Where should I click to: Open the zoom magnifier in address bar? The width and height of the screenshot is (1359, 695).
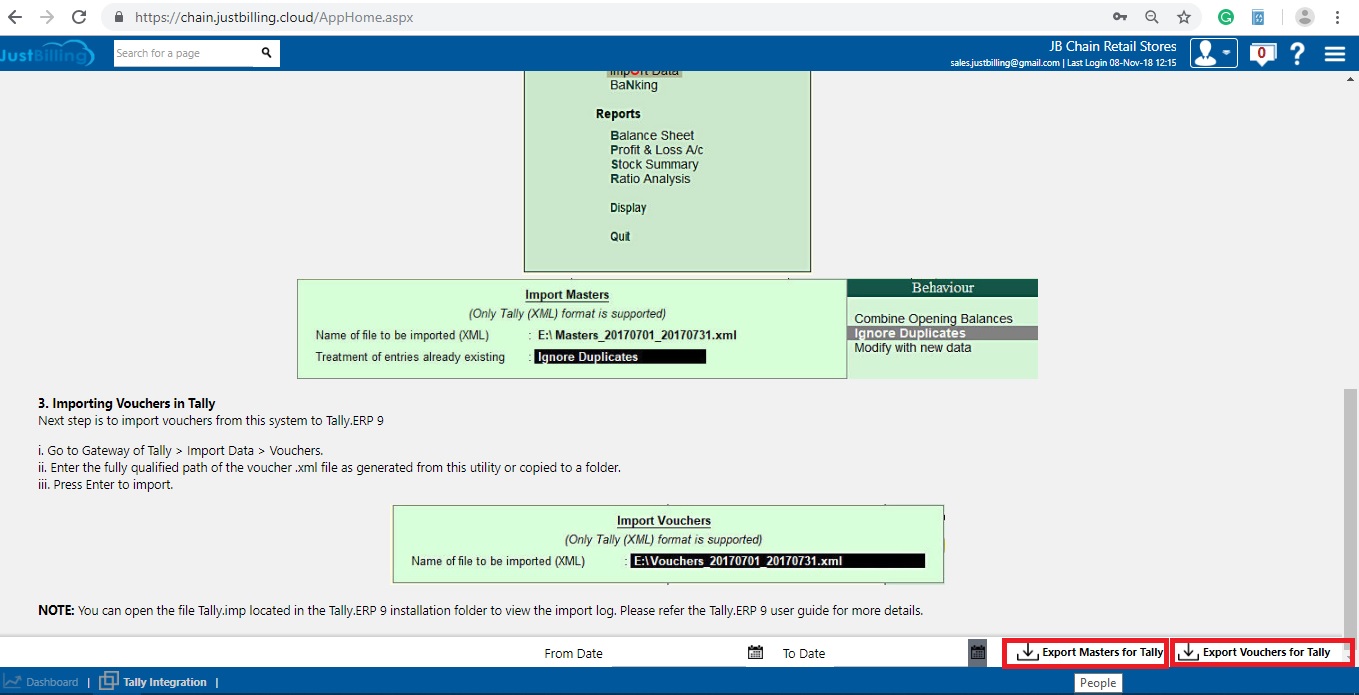click(1152, 17)
